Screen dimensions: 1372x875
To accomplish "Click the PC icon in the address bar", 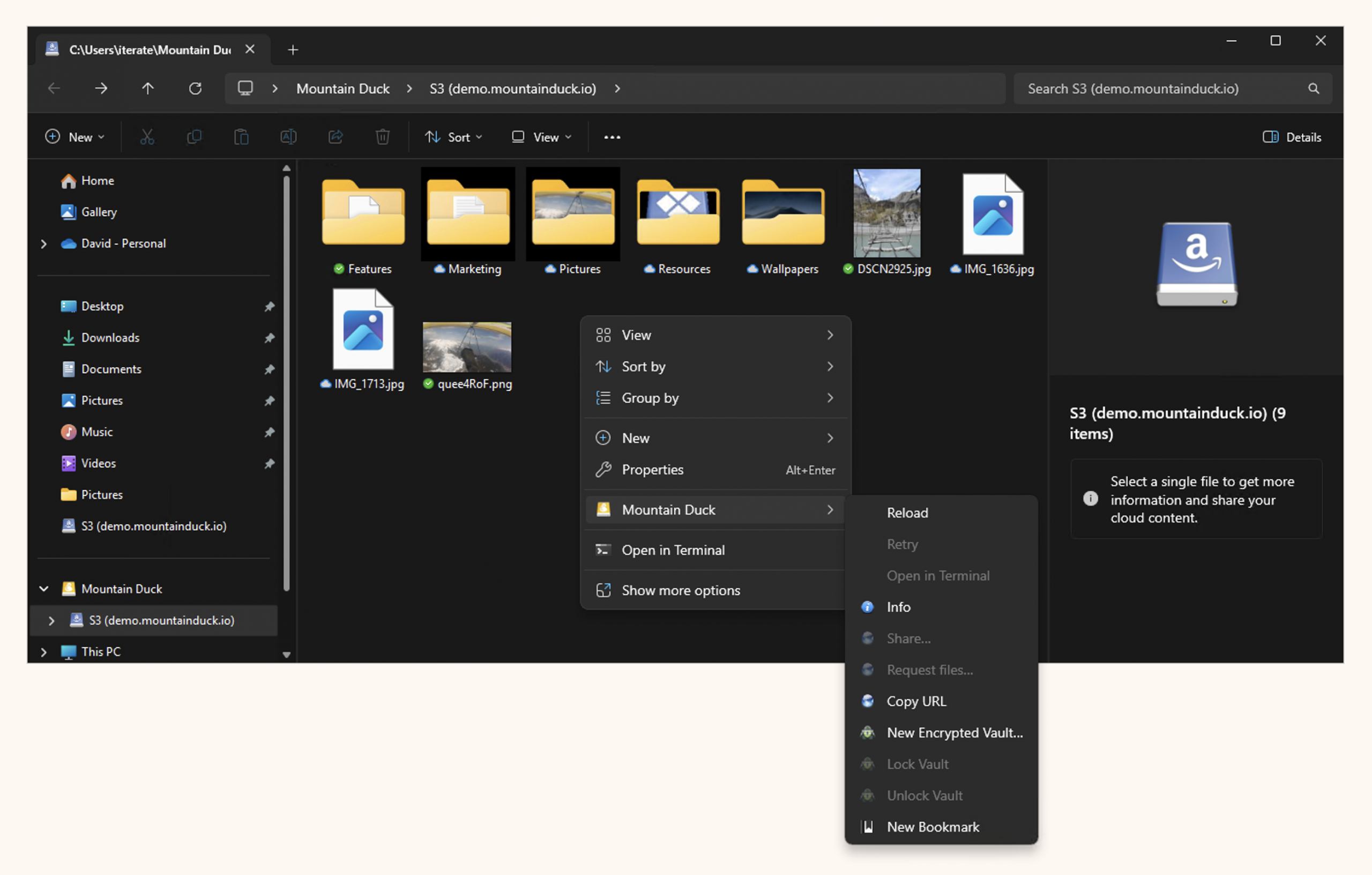I will coord(245,88).
